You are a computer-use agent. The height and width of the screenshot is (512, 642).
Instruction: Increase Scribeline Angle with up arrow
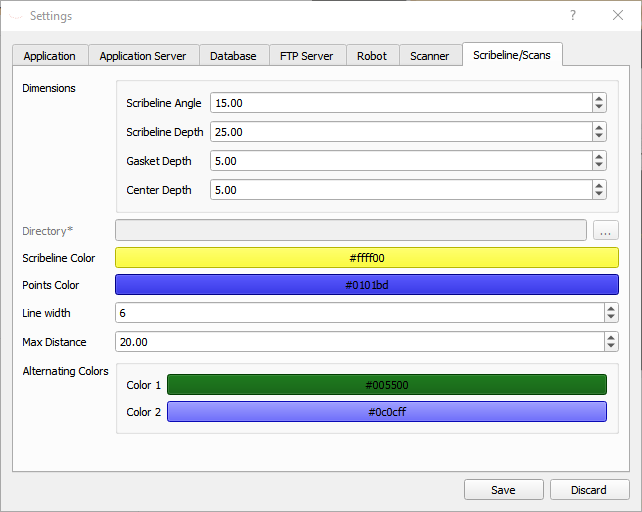pos(599,98)
